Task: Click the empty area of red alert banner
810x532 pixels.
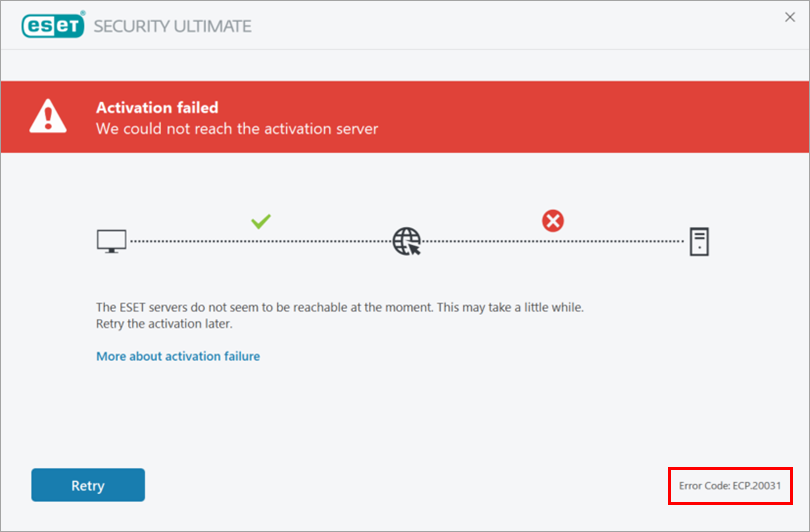Action: point(594,117)
